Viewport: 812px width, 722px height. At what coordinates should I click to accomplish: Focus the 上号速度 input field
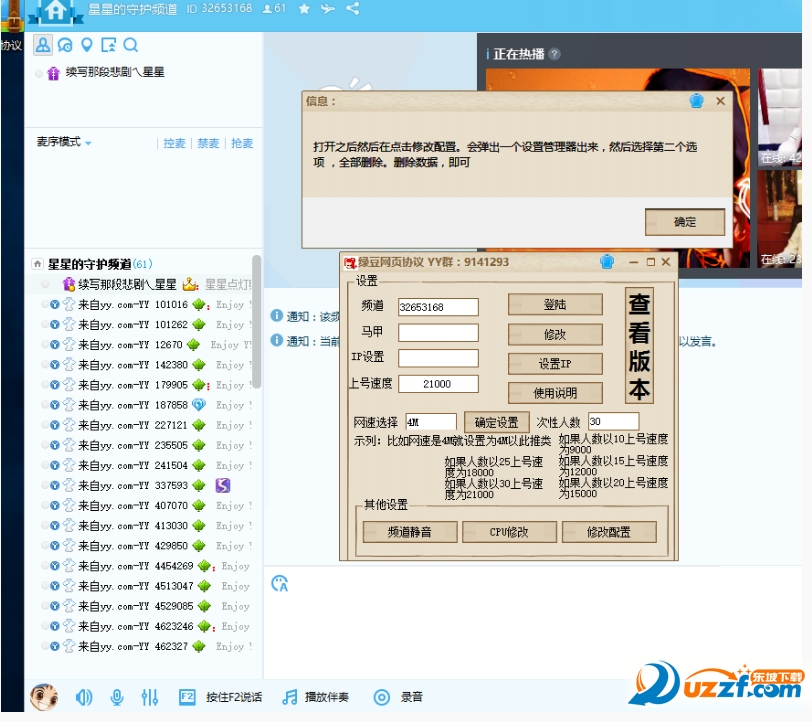438,384
